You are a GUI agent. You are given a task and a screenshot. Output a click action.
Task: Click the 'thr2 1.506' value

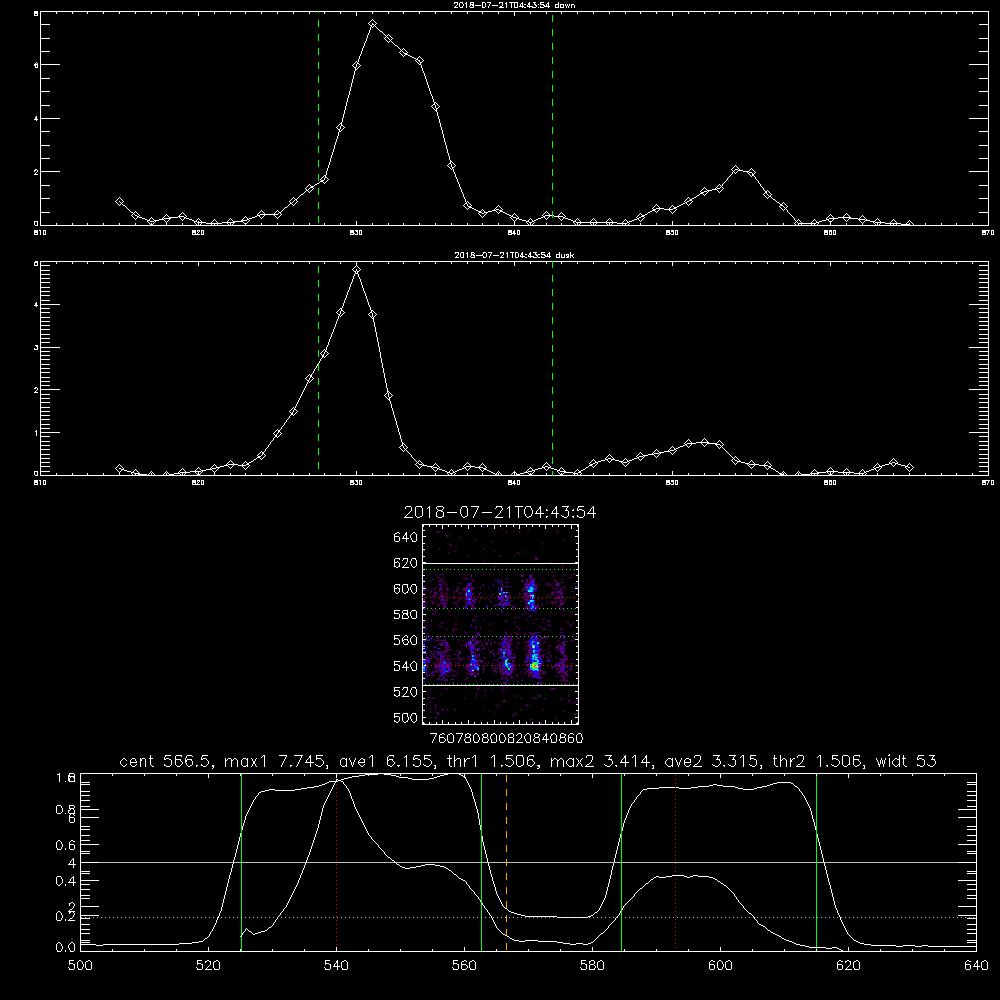819,761
